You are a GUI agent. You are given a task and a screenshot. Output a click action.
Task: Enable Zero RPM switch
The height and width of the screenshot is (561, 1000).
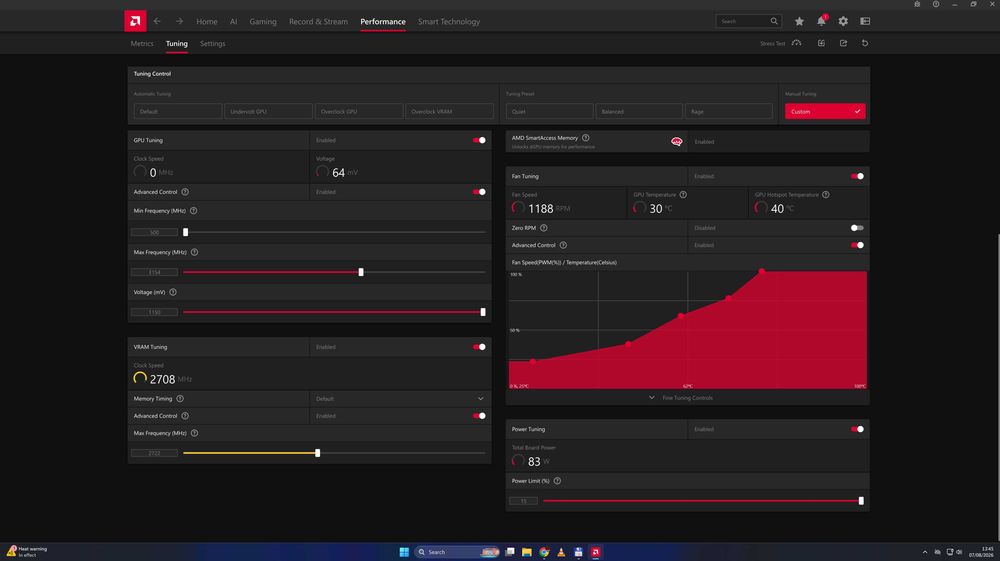point(857,228)
